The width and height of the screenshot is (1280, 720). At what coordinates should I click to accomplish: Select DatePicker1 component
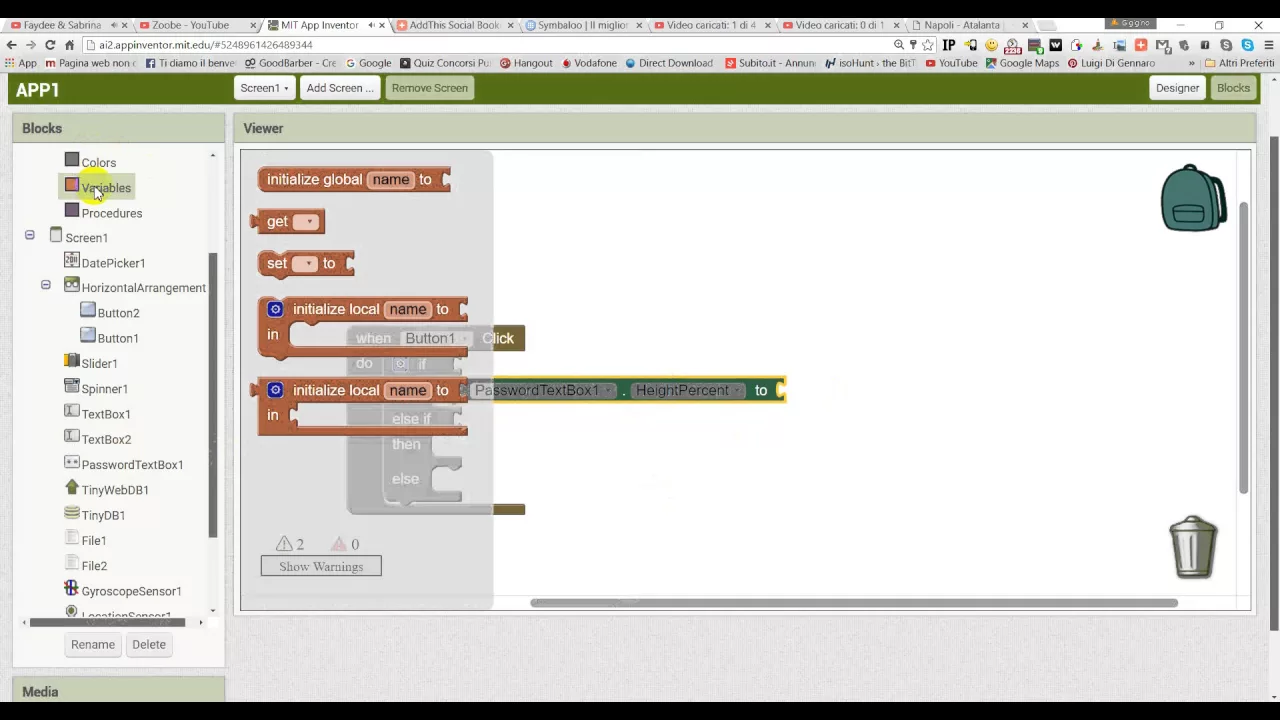(113, 263)
